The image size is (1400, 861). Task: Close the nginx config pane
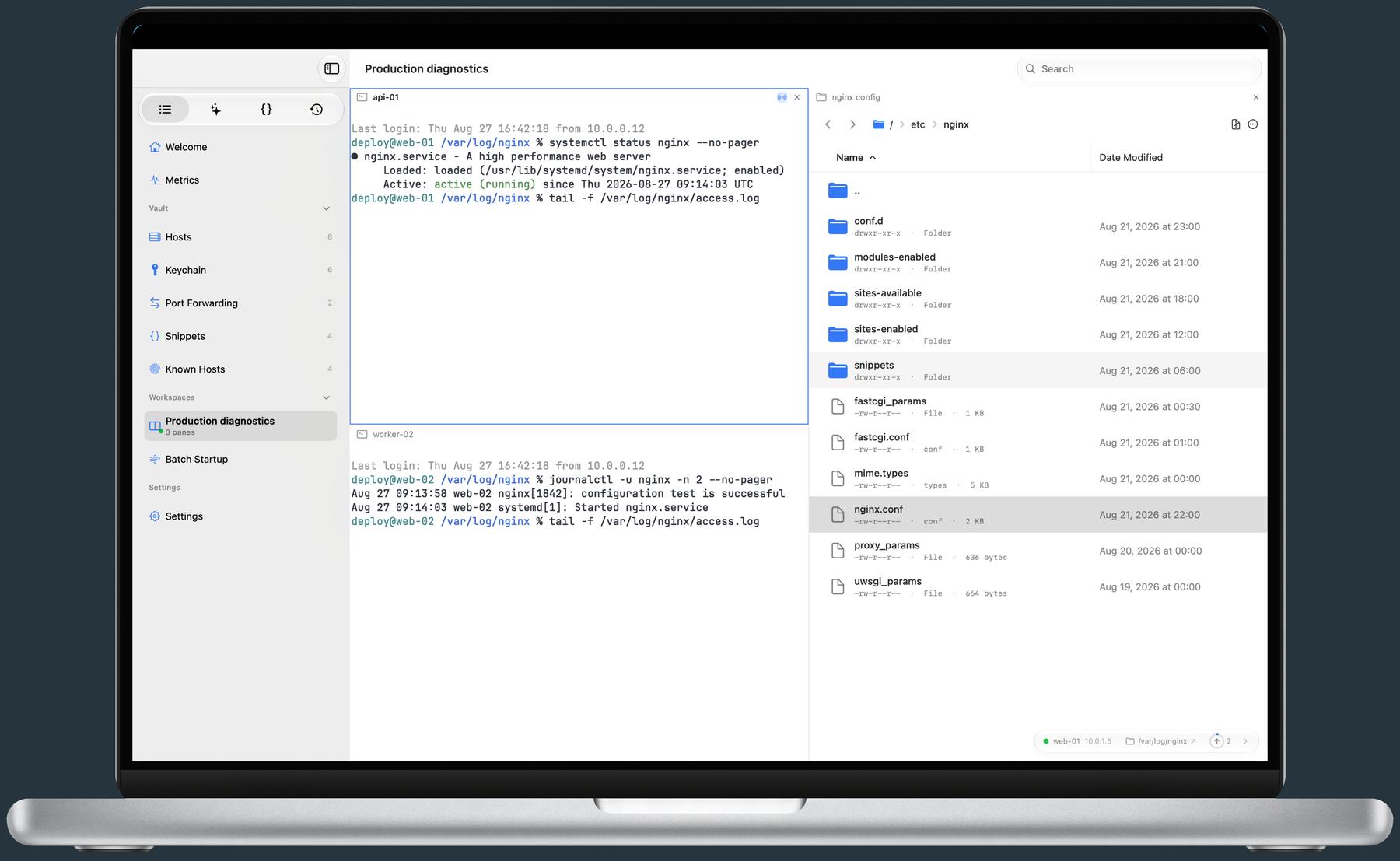[x=1255, y=97]
